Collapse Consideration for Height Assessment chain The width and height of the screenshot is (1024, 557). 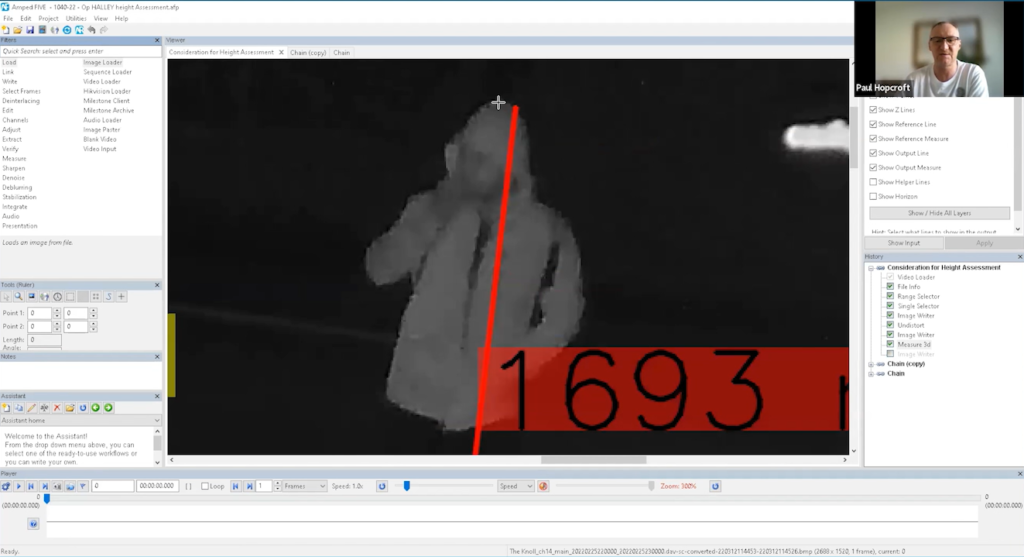click(x=871, y=268)
